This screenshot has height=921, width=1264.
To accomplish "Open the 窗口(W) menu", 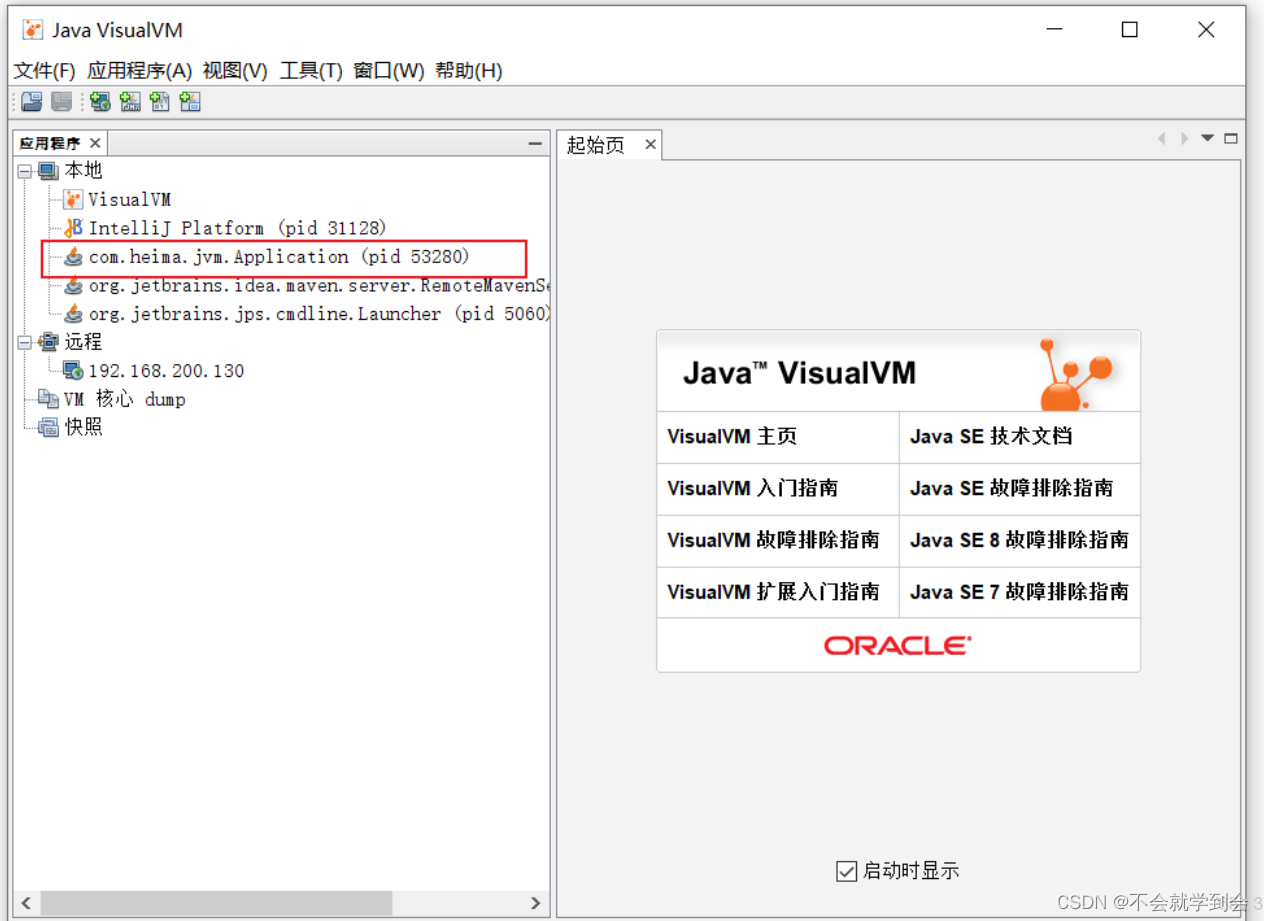I will [389, 71].
